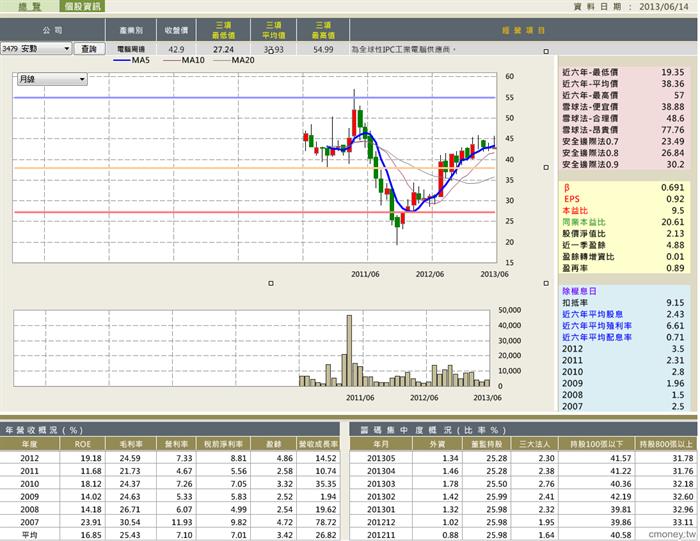Click the 三大法人 column header
Image resolution: width=700 pixels, height=541 pixels.
point(534,444)
